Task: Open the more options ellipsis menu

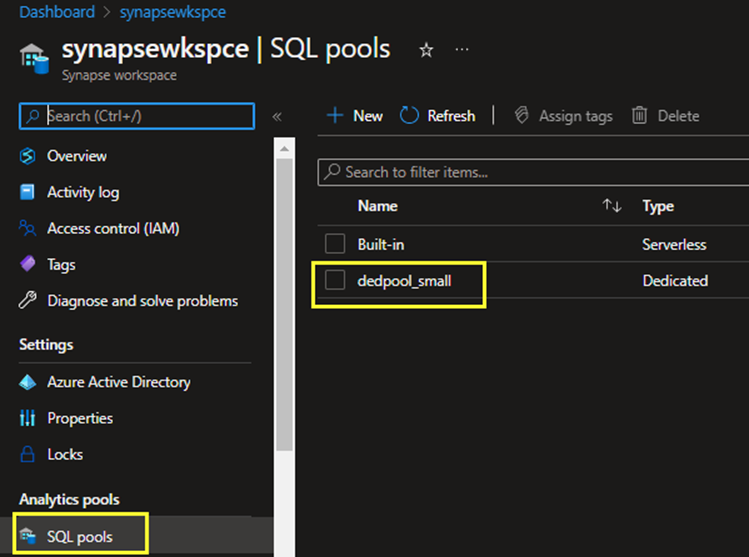Action: click(461, 49)
